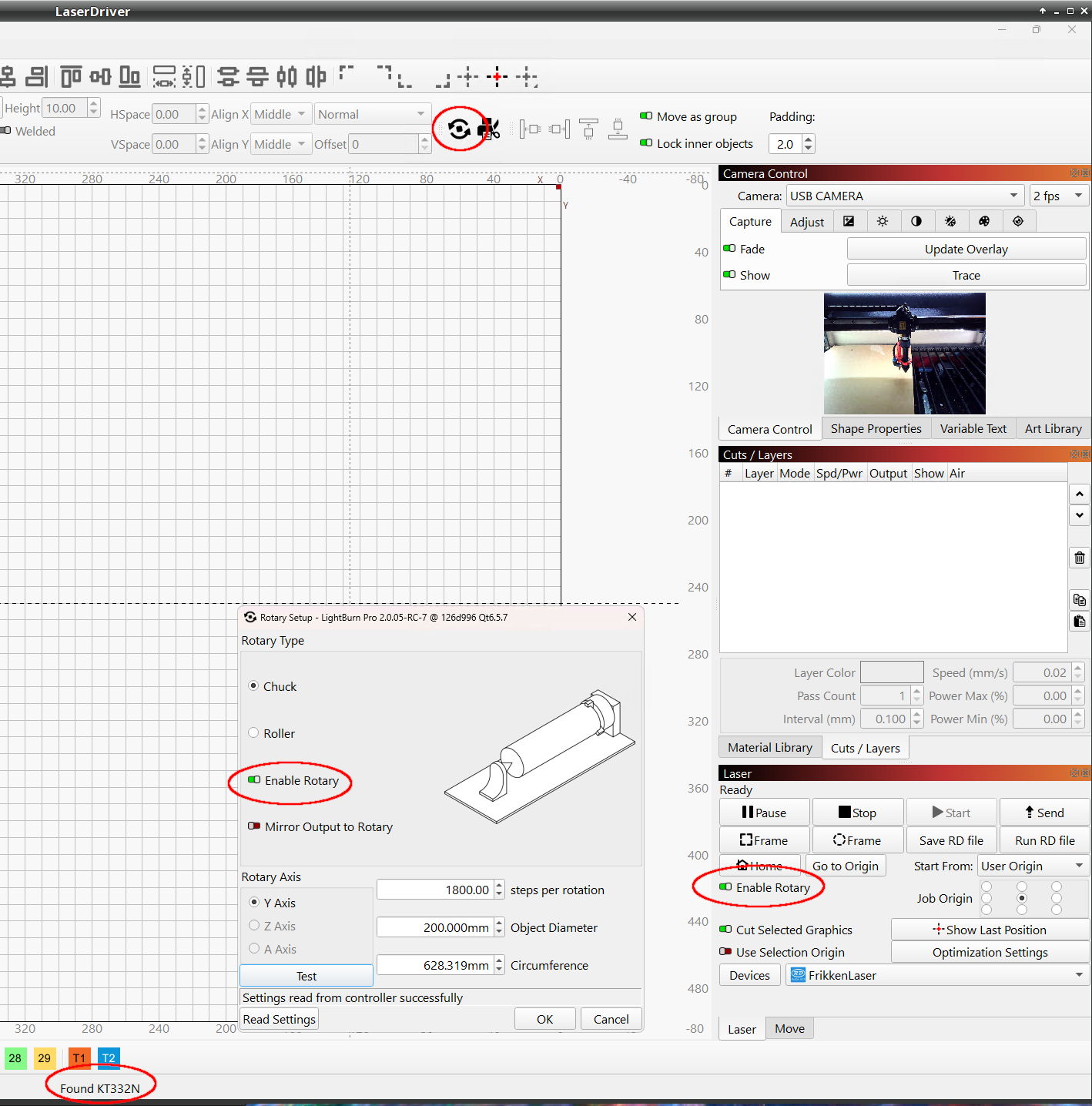Click the brightness (sun) camera tab icon
Viewport: 1092px width, 1106px height.
pyautogui.click(x=883, y=222)
